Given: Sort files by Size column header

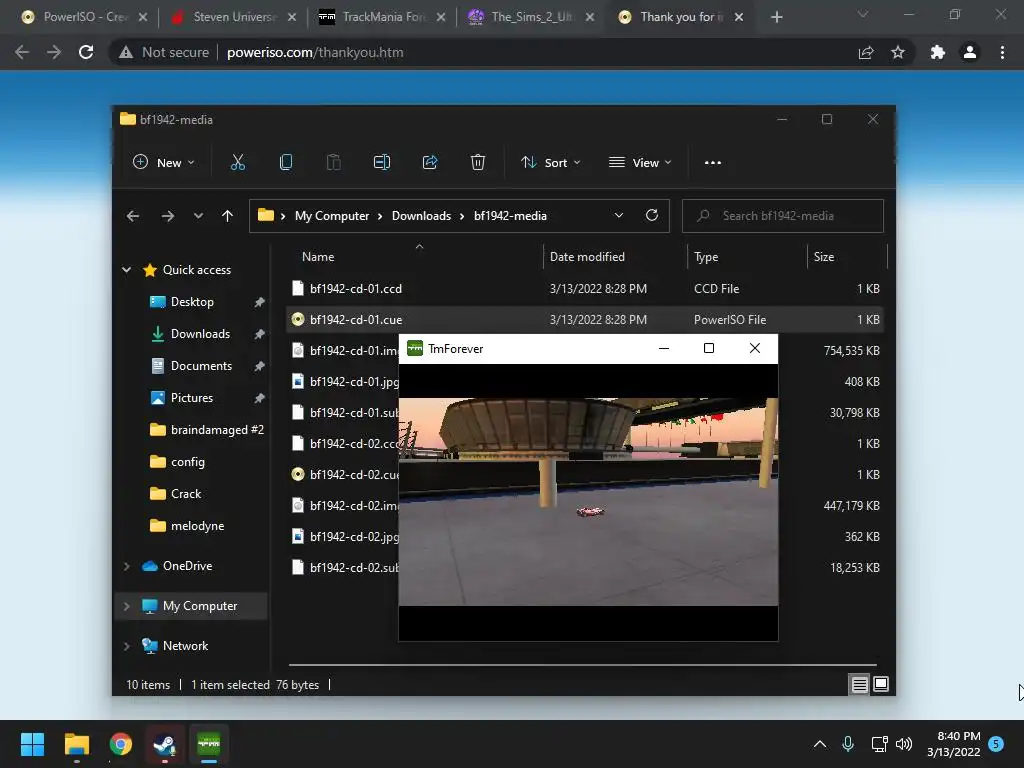Looking at the screenshot, I should click(824, 257).
